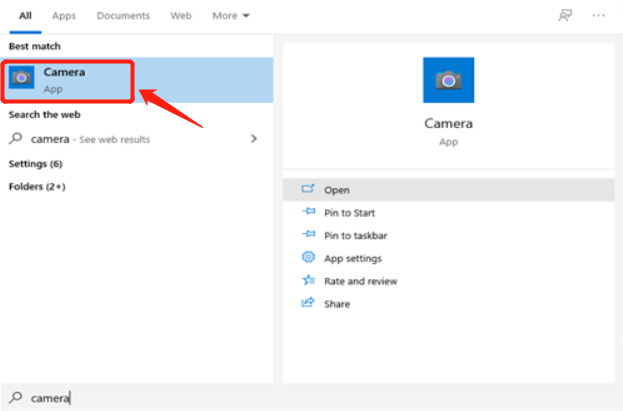Viewport: 623px width, 411px height.
Task: Click the App settings gear icon
Action: tap(308, 258)
